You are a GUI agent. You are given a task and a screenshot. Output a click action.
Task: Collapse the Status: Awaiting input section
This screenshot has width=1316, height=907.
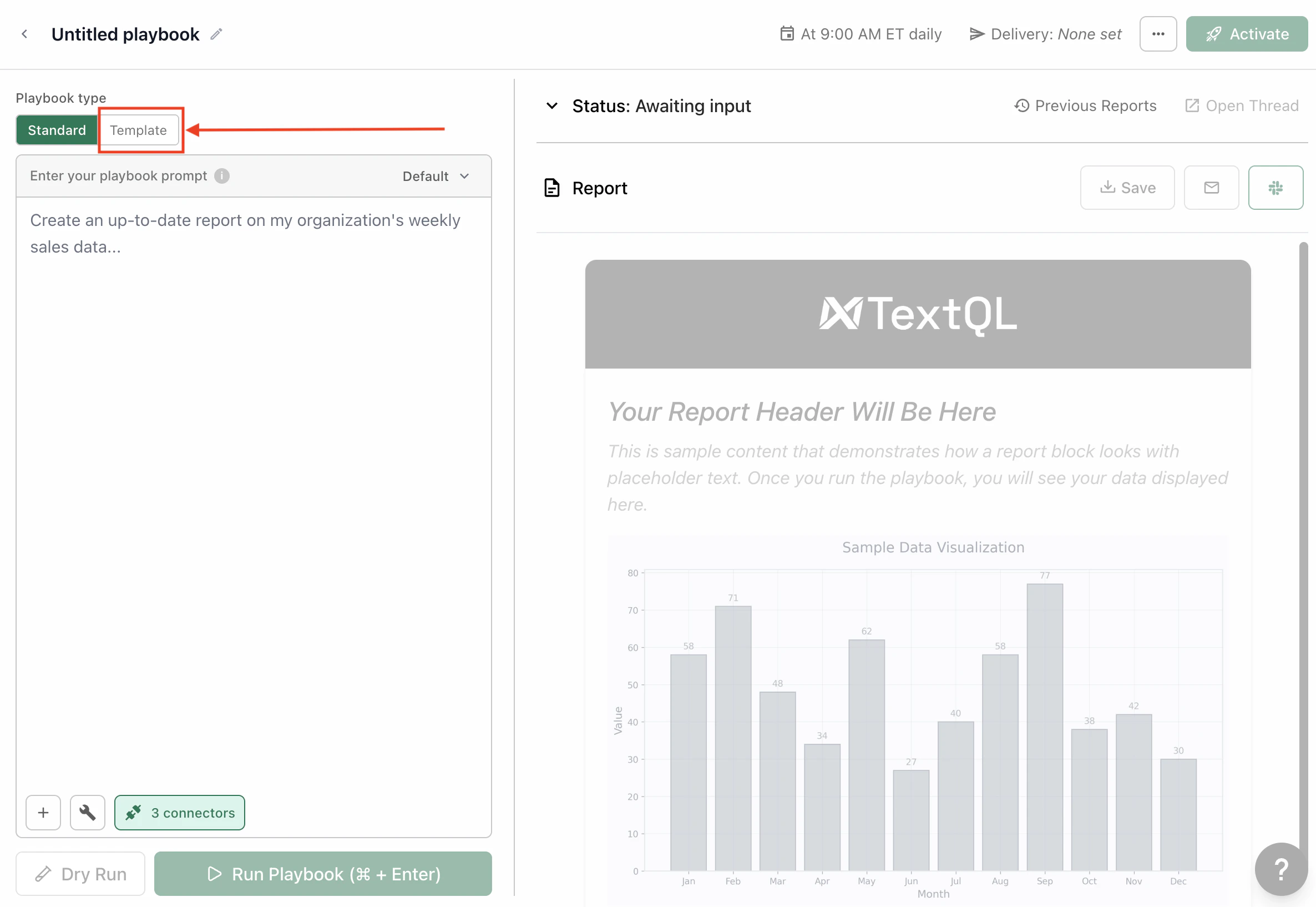click(x=551, y=105)
